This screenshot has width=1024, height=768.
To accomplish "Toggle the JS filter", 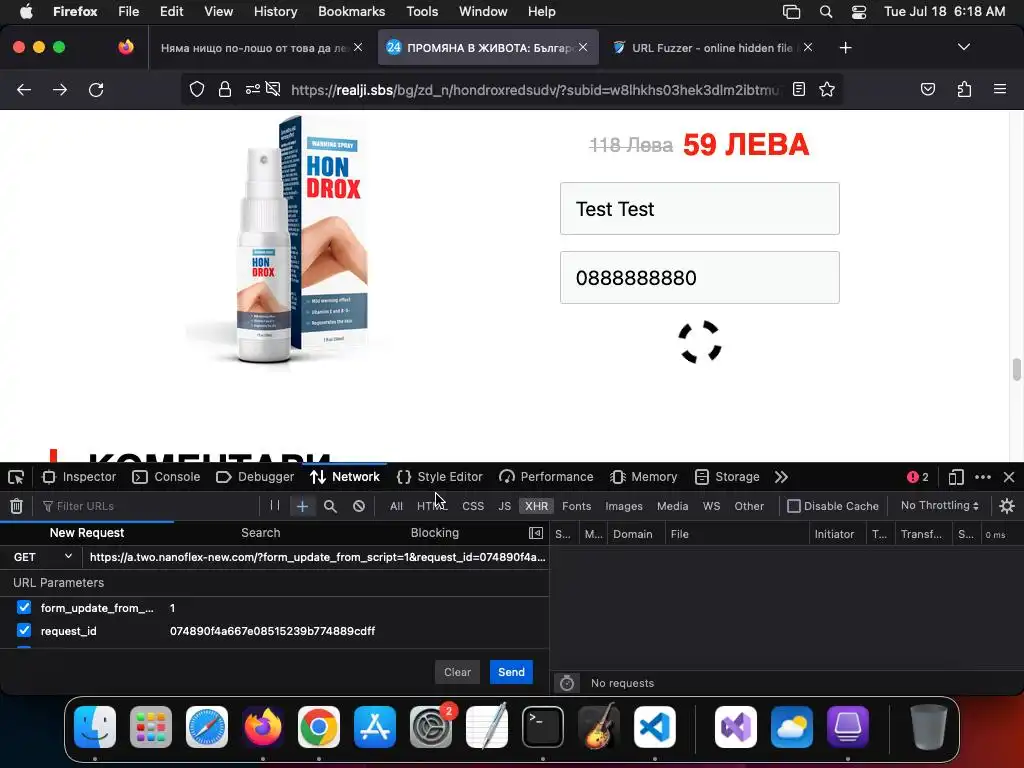I will point(504,506).
